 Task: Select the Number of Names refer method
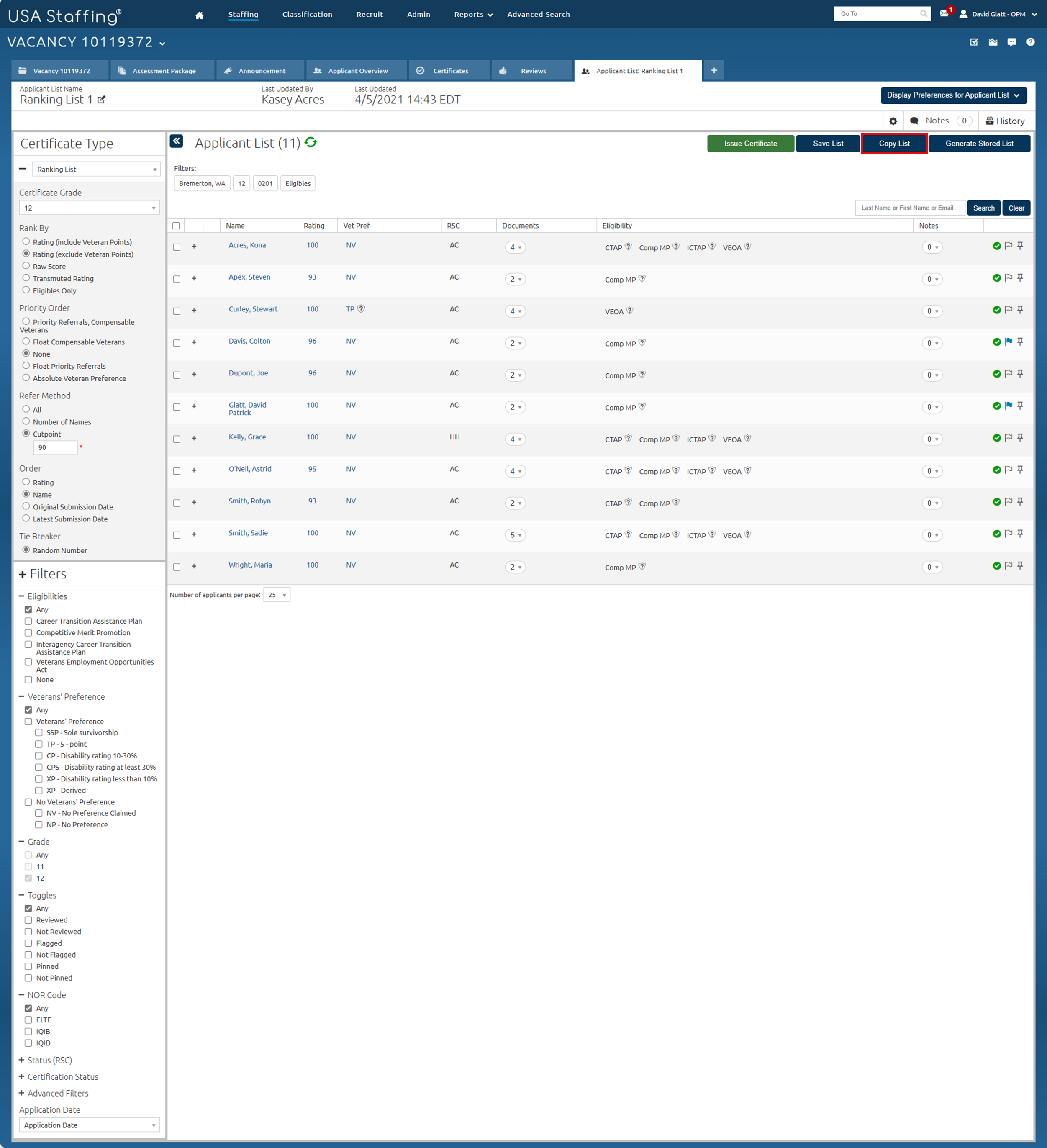pyautogui.click(x=26, y=421)
